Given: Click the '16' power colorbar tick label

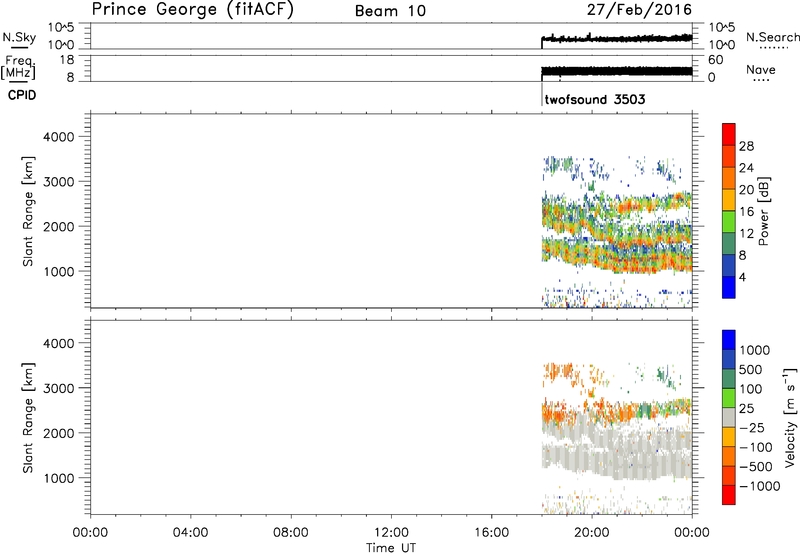Looking at the screenshot, I should 746,212.
